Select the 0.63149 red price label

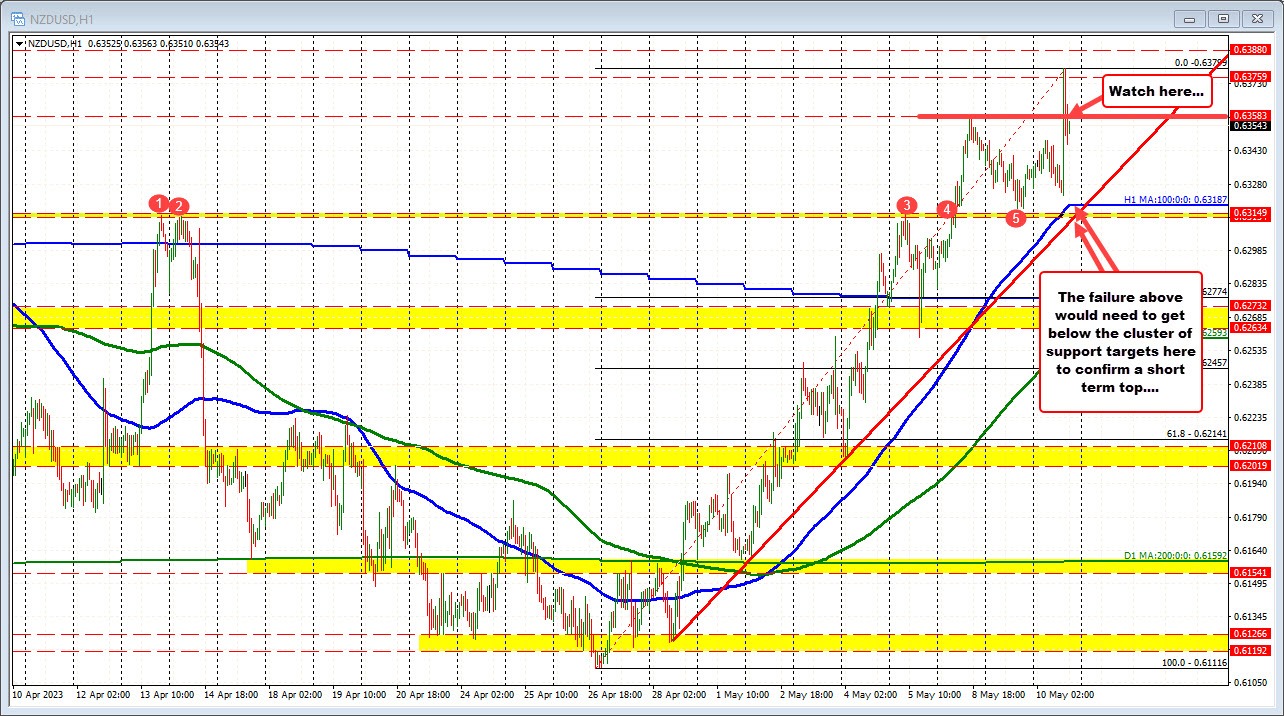(x=1250, y=212)
